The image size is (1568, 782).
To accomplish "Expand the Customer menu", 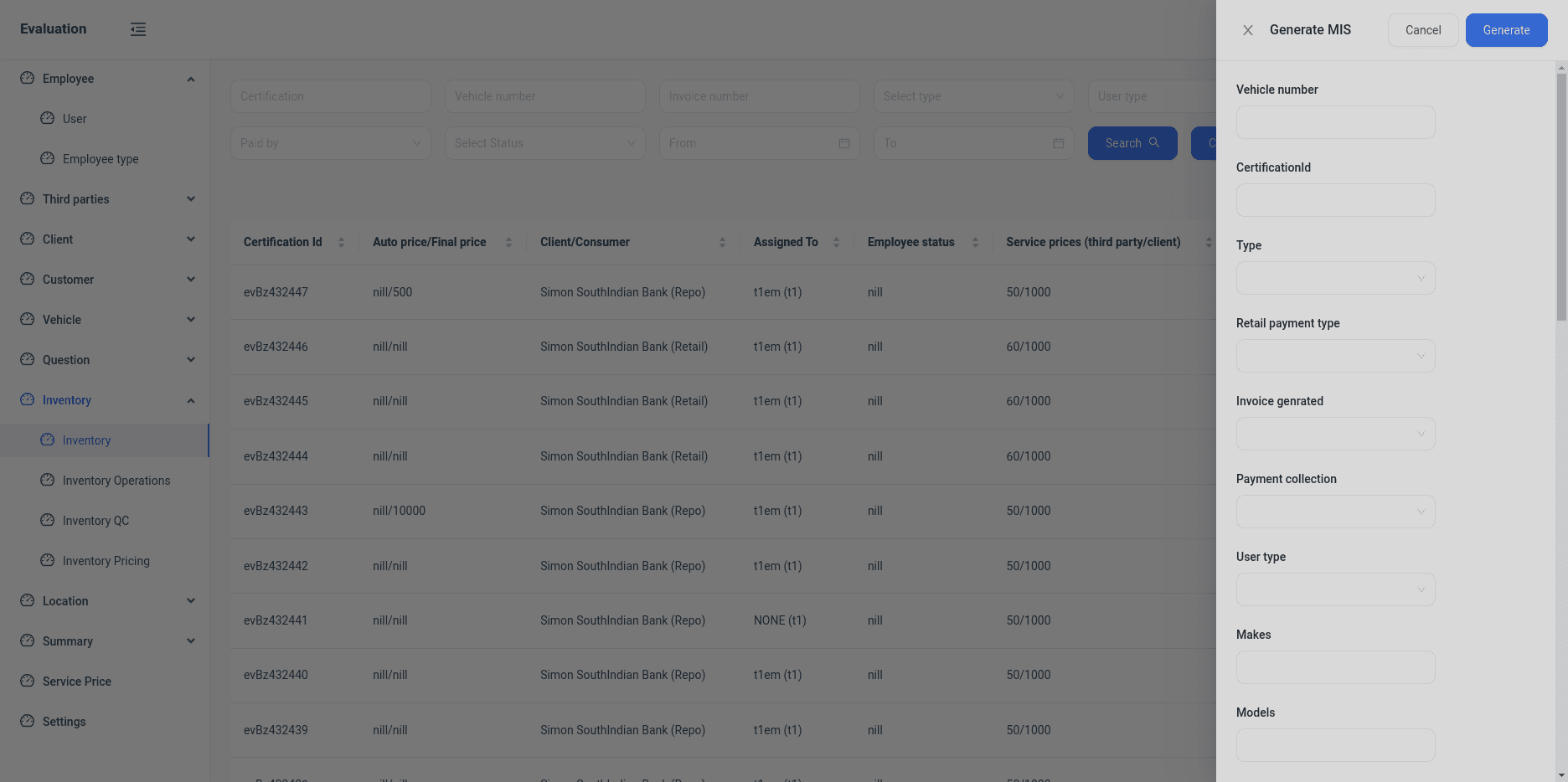I will click(x=105, y=280).
